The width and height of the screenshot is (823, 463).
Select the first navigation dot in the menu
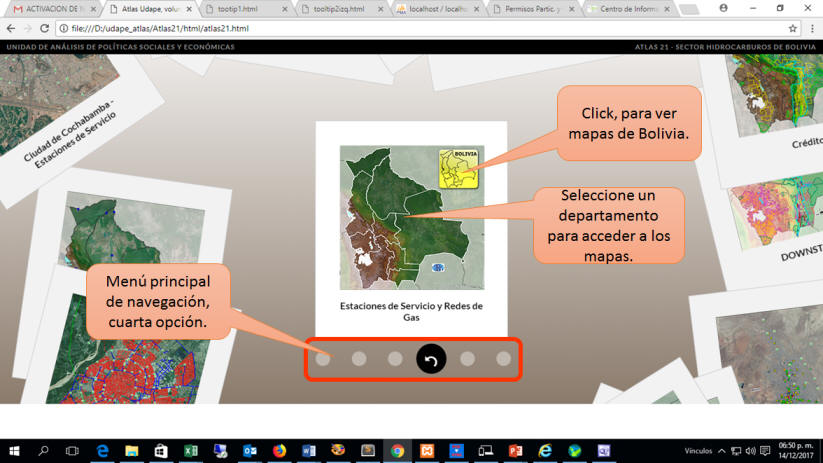323,359
